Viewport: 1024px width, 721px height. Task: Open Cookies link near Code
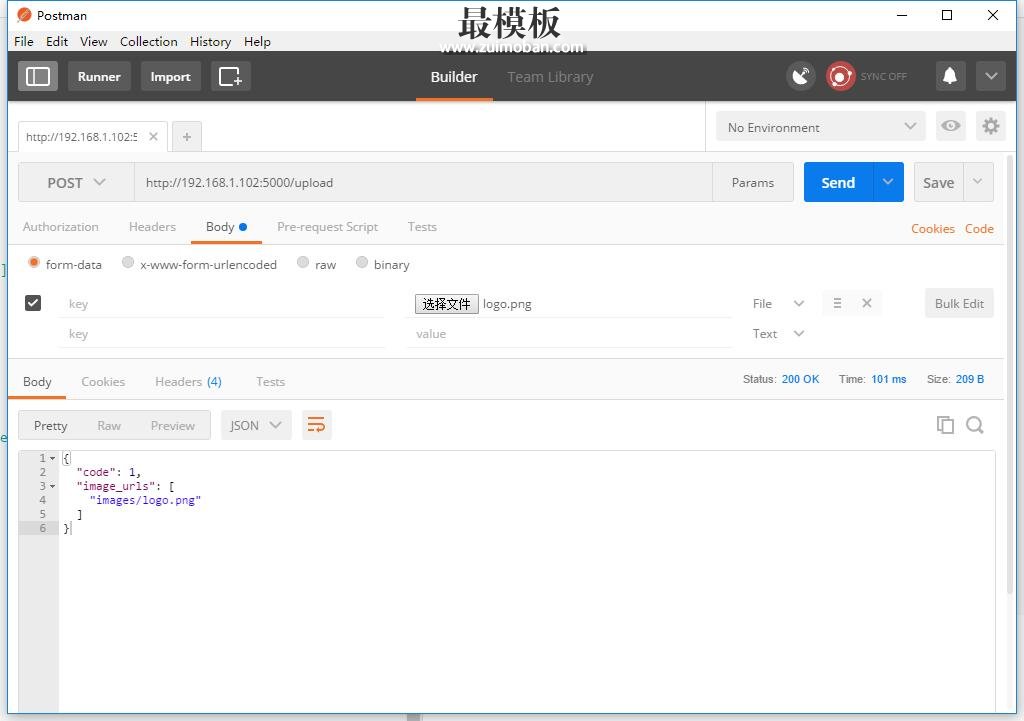(933, 229)
